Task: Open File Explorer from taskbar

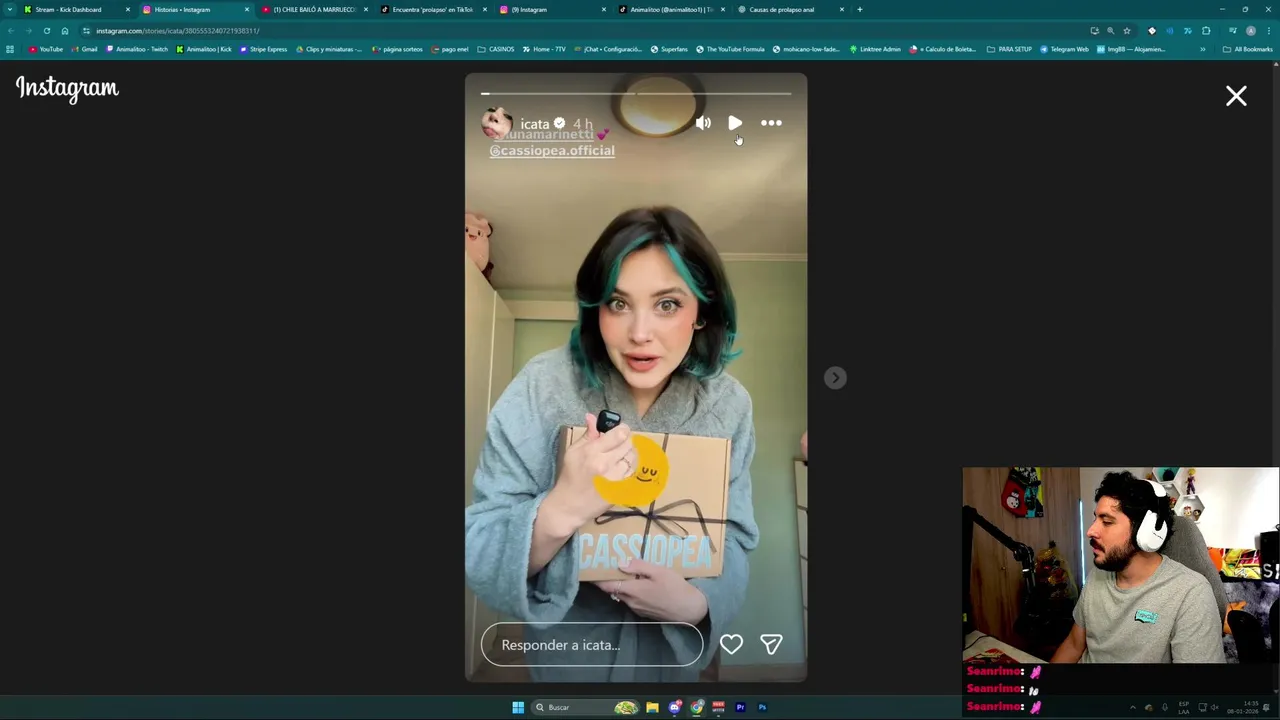Action: click(x=652, y=707)
